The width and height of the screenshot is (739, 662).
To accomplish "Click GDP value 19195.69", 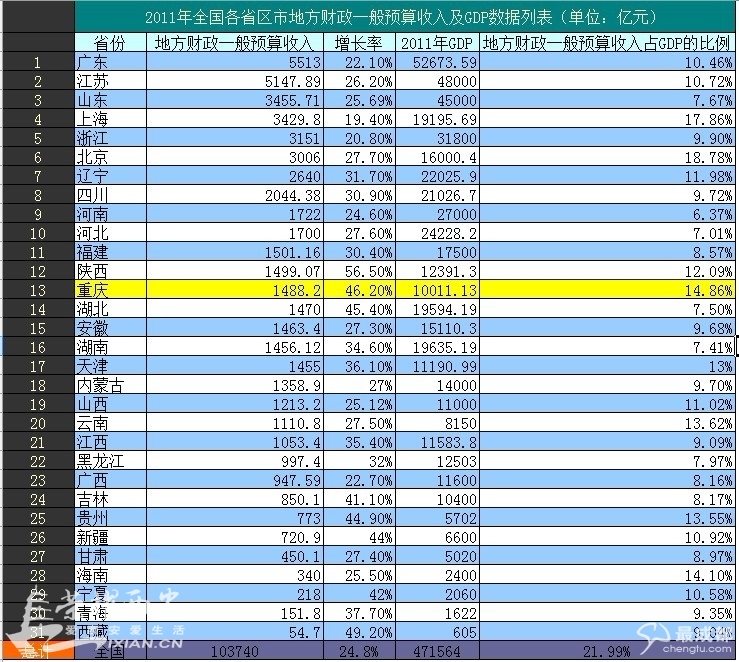I will 437,119.
